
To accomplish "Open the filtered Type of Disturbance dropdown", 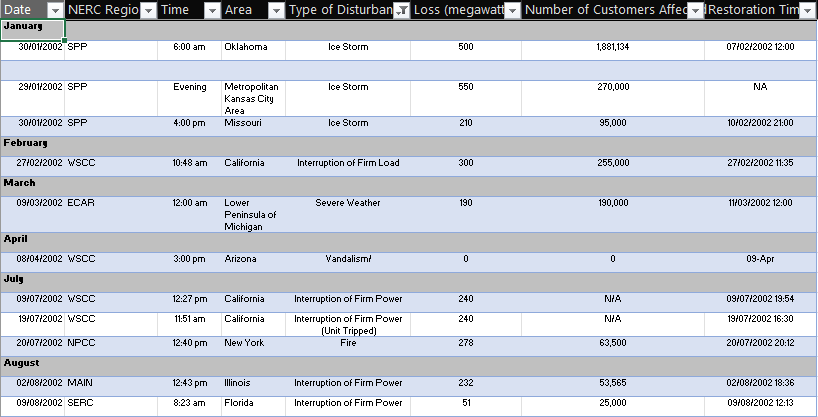I will tap(402, 10).
